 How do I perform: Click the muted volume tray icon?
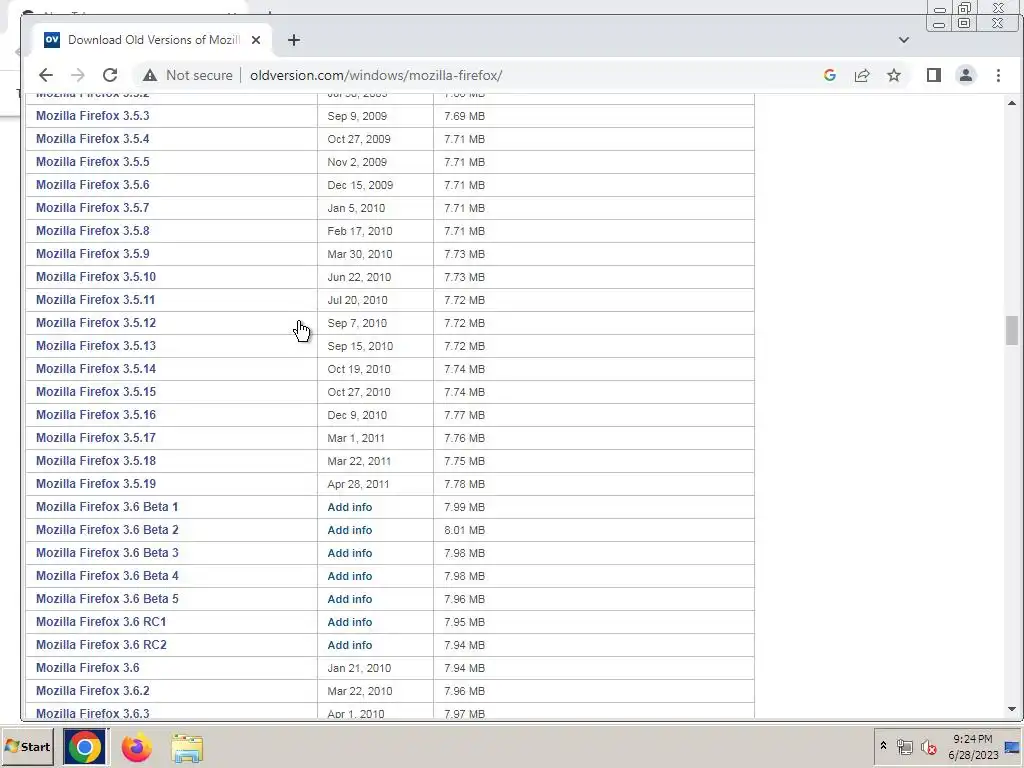(928, 746)
